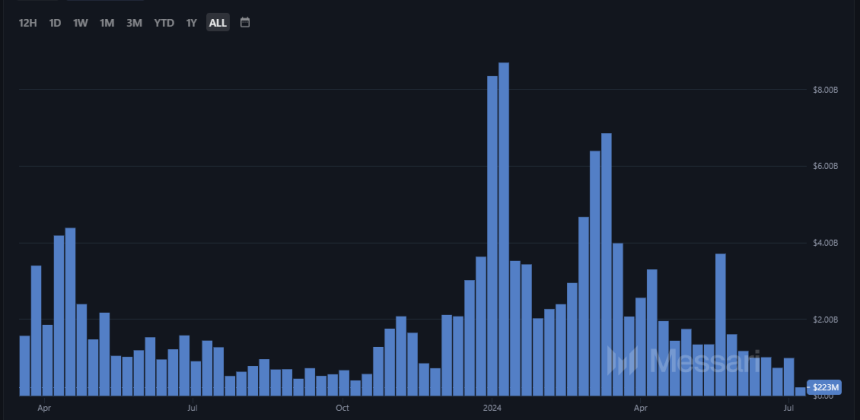This screenshot has width=860, height=420.
Task: Switch to the 1D time range
Action: click(55, 23)
